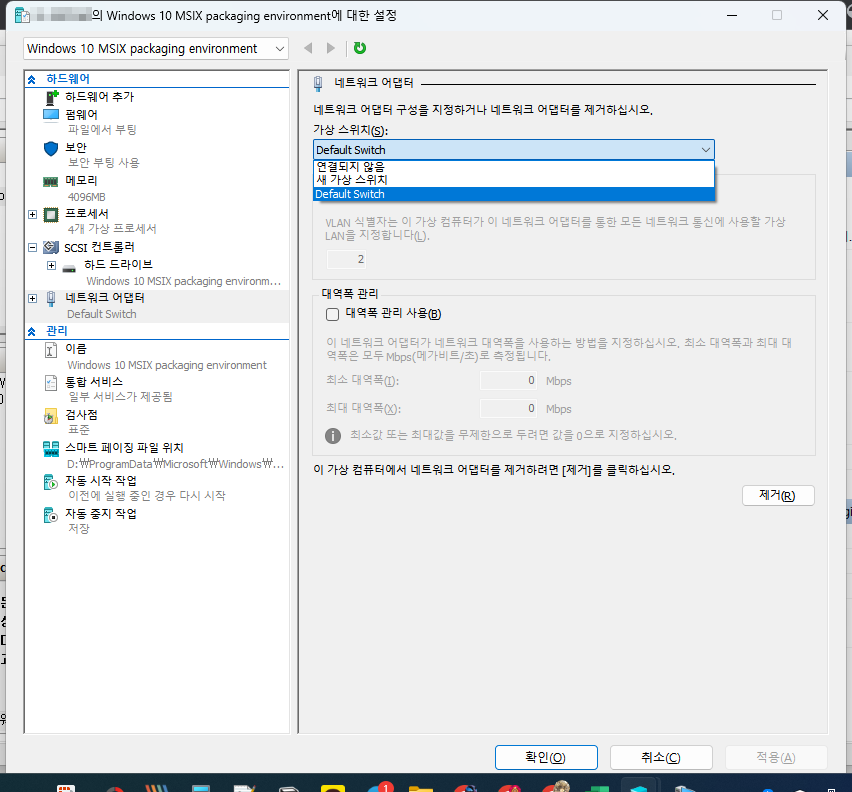Click the 취소 button
The width and height of the screenshot is (852, 792).
[x=661, y=757]
